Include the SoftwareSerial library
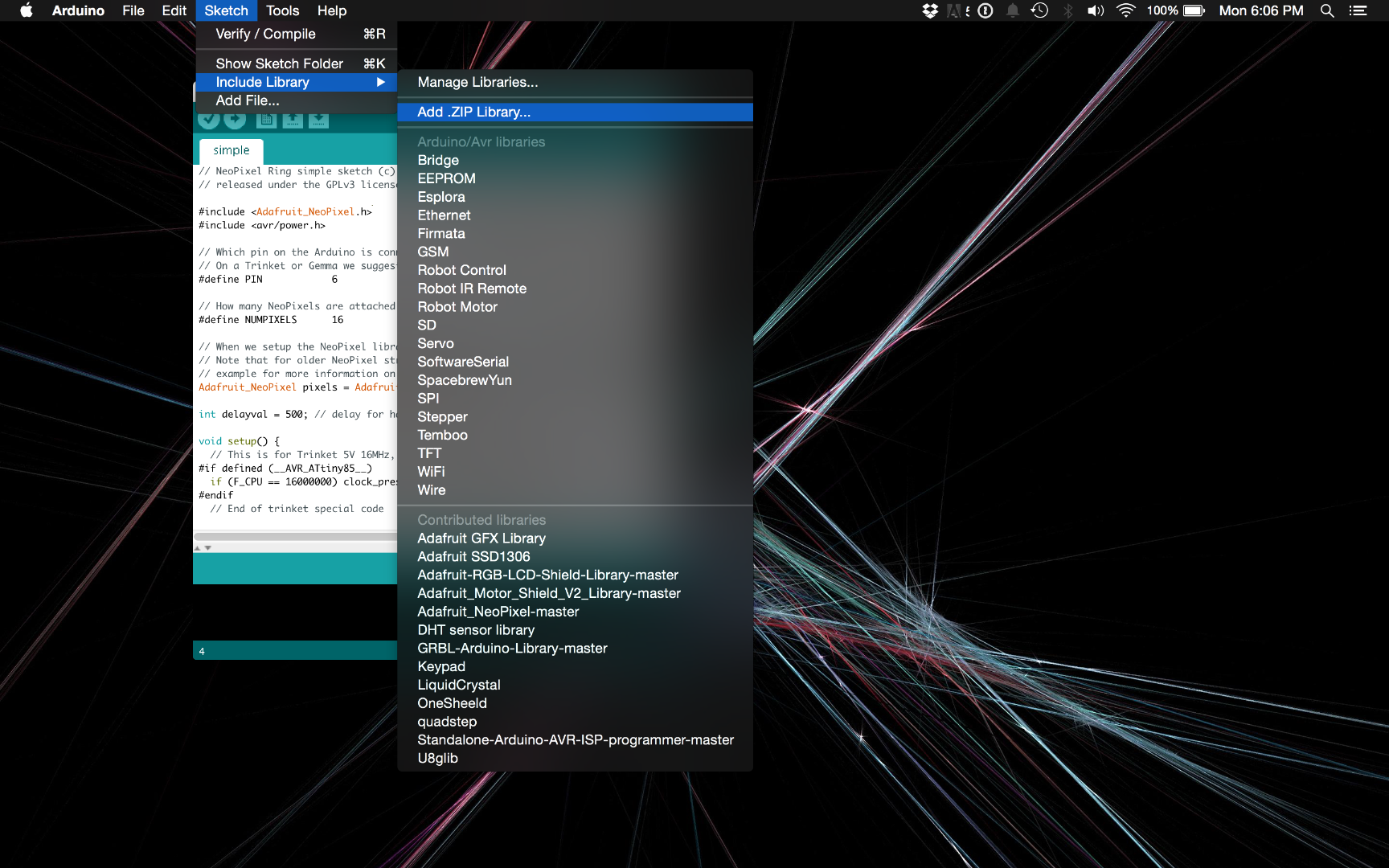Screen dimensions: 1389x868 pos(575,362)
